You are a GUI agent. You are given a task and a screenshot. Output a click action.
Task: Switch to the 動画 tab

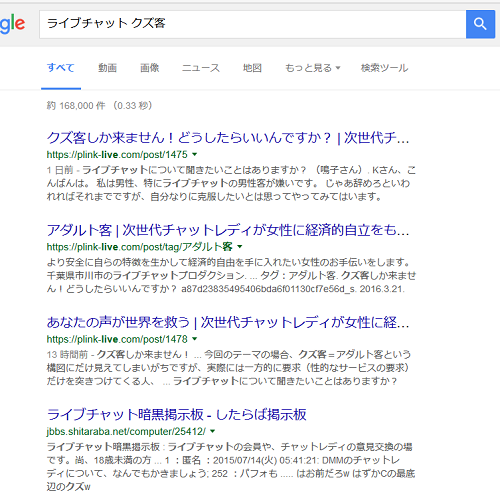click(x=107, y=68)
